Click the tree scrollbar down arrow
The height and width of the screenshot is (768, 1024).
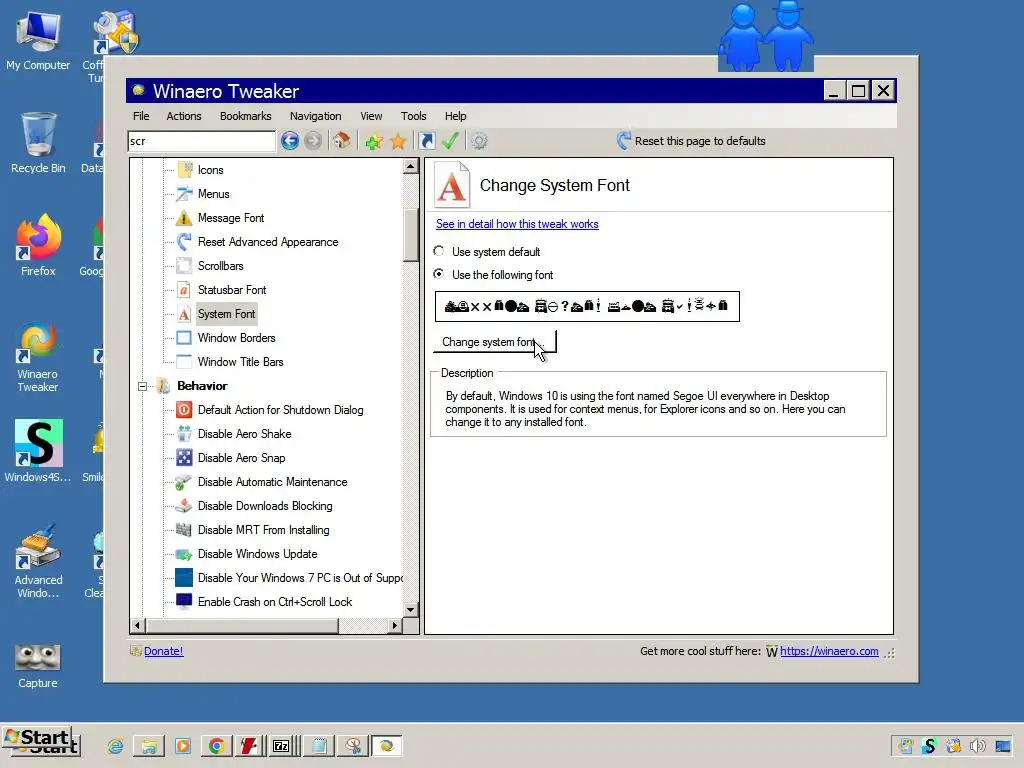coord(411,610)
